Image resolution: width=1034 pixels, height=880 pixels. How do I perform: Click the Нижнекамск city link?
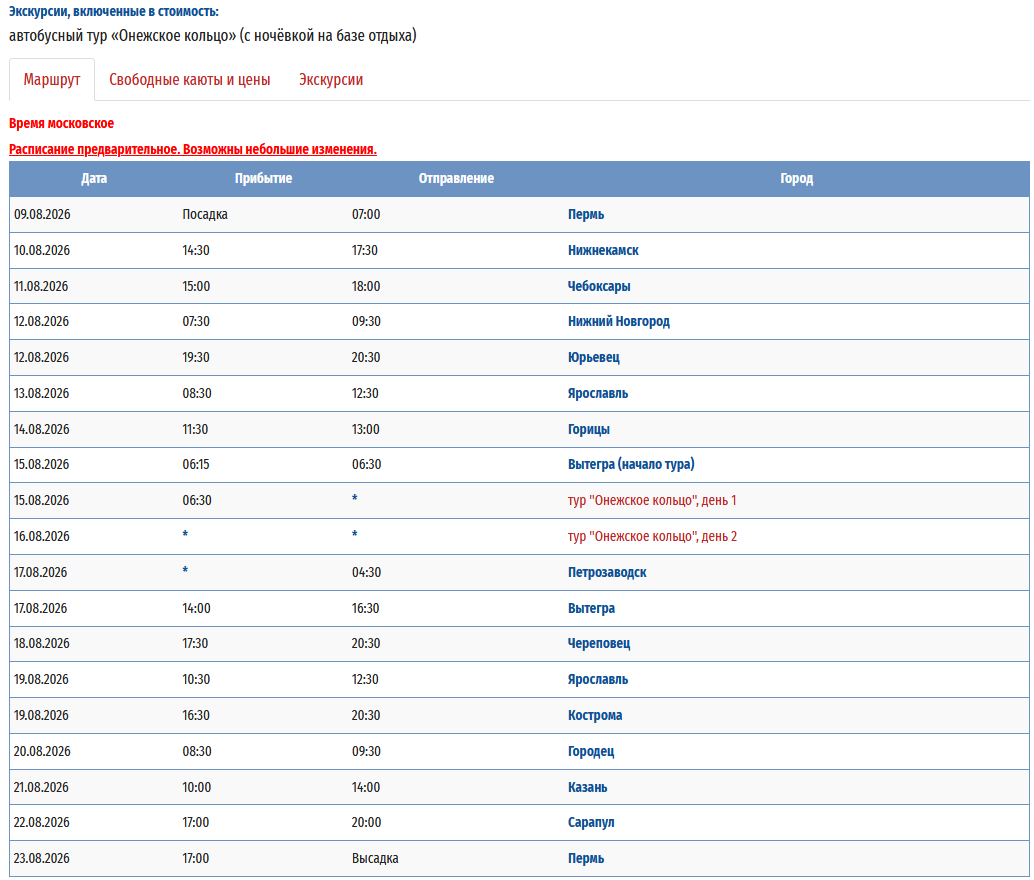[x=603, y=250]
